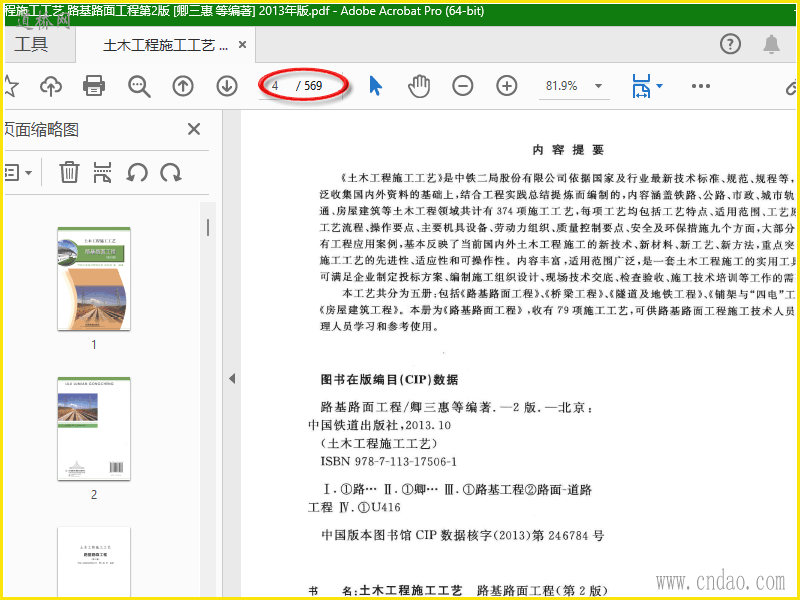Expand the fit page options arrow
The width and height of the screenshot is (800, 600).
tap(659, 86)
